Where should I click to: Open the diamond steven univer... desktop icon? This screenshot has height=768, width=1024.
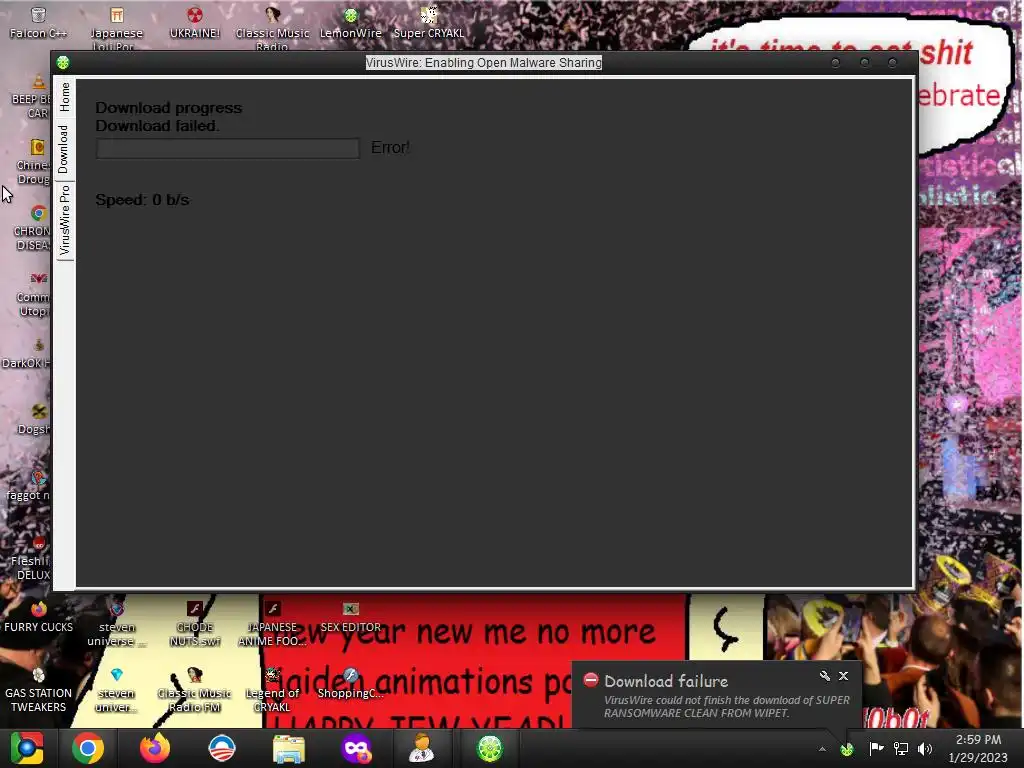coord(116,690)
